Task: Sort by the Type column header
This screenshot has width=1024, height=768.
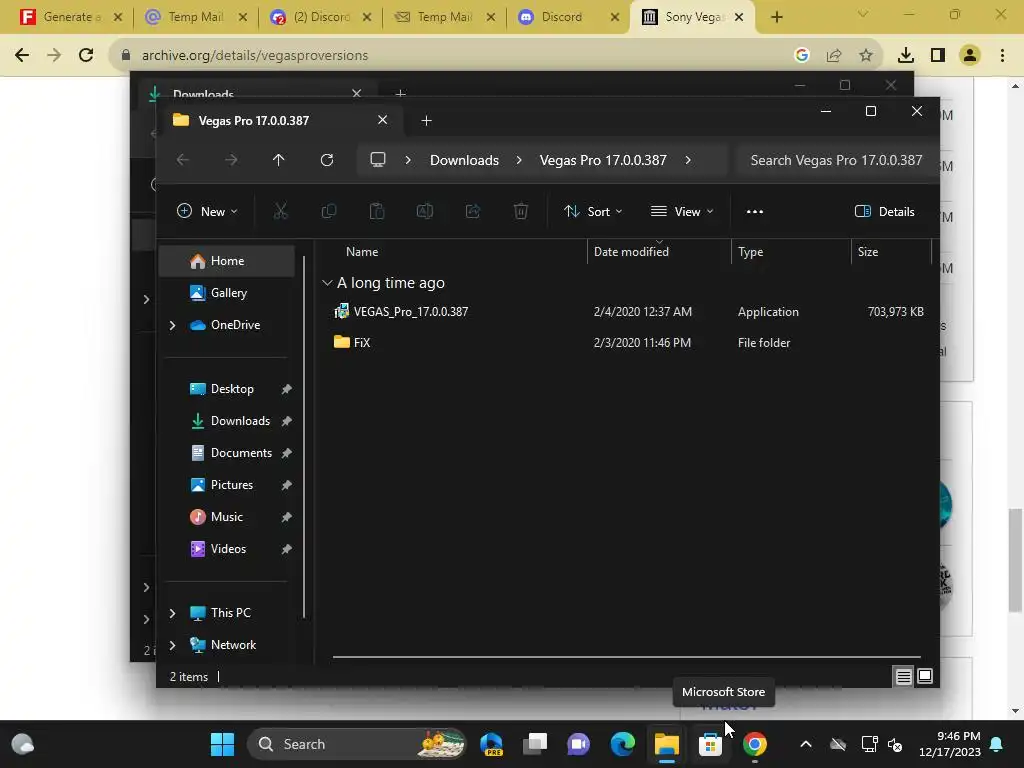Action: 750,251
